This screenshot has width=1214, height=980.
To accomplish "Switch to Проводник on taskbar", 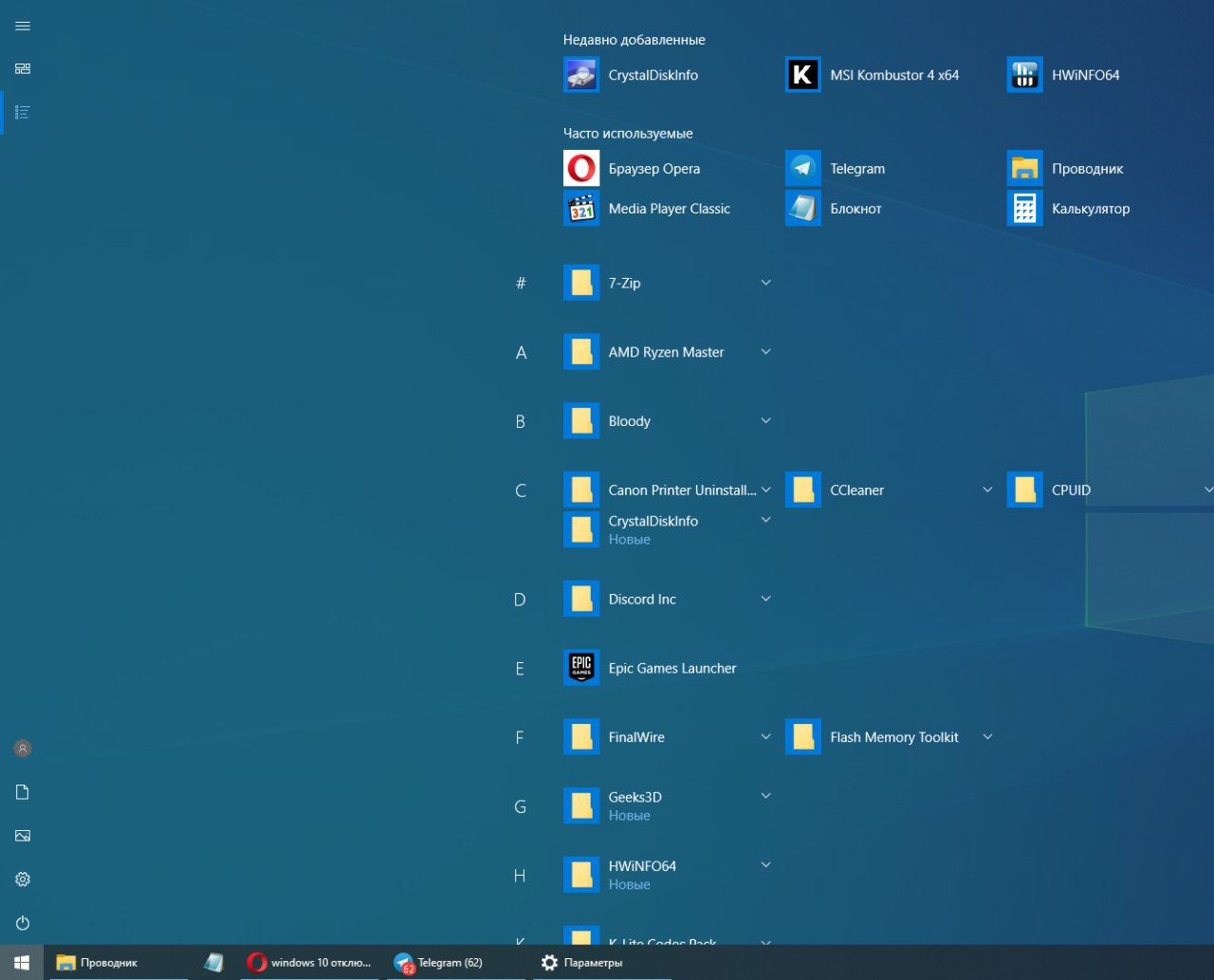I will click(x=118, y=963).
